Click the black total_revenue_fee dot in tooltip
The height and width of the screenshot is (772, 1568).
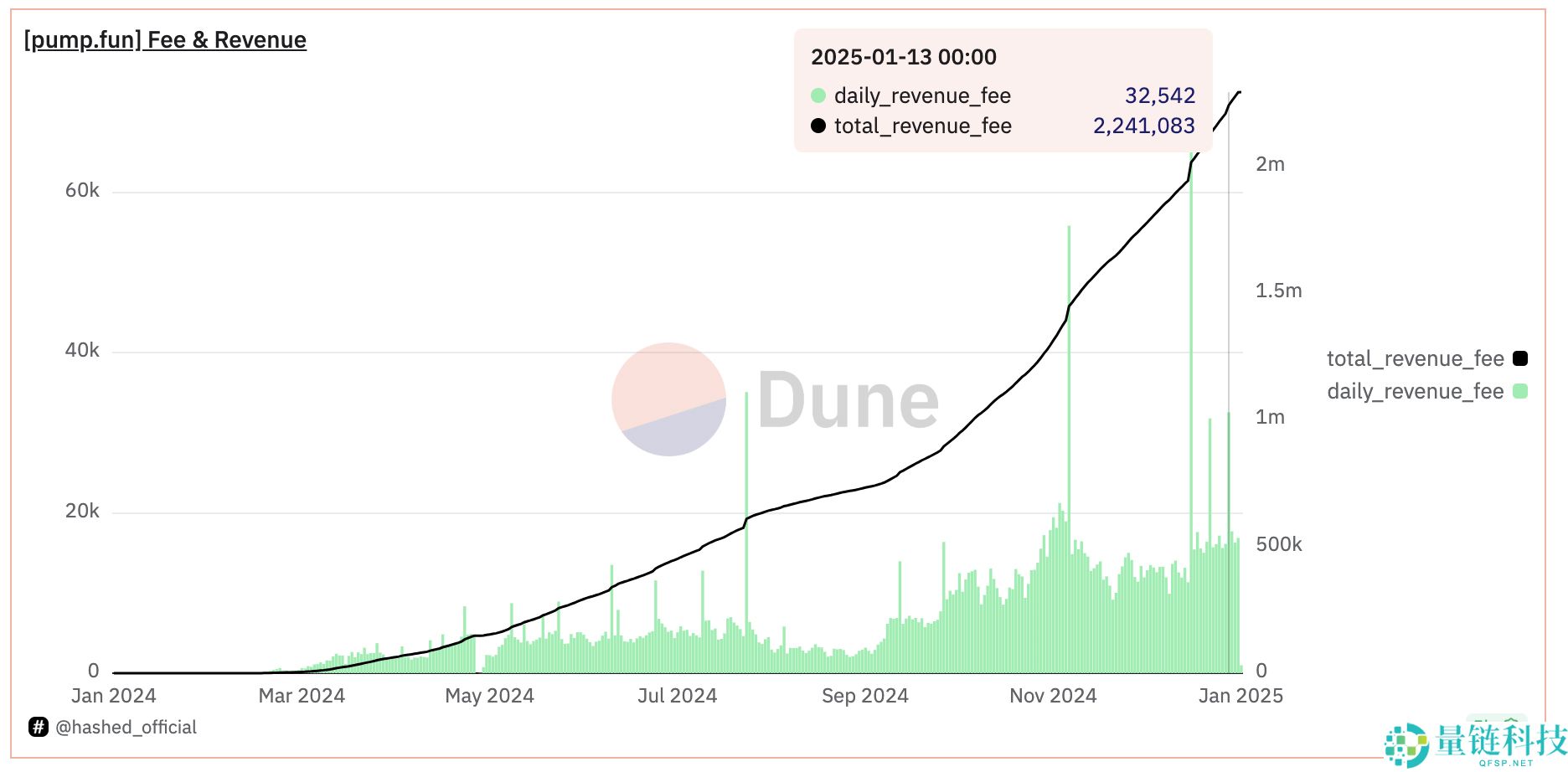(818, 126)
